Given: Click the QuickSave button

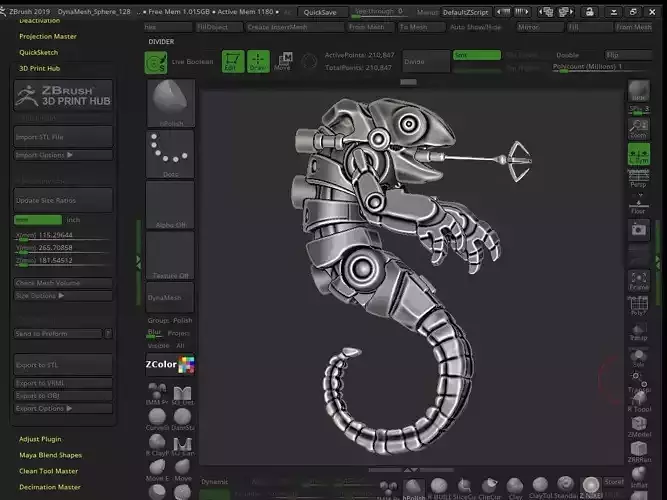Looking at the screenshot, I should (323, 12).
